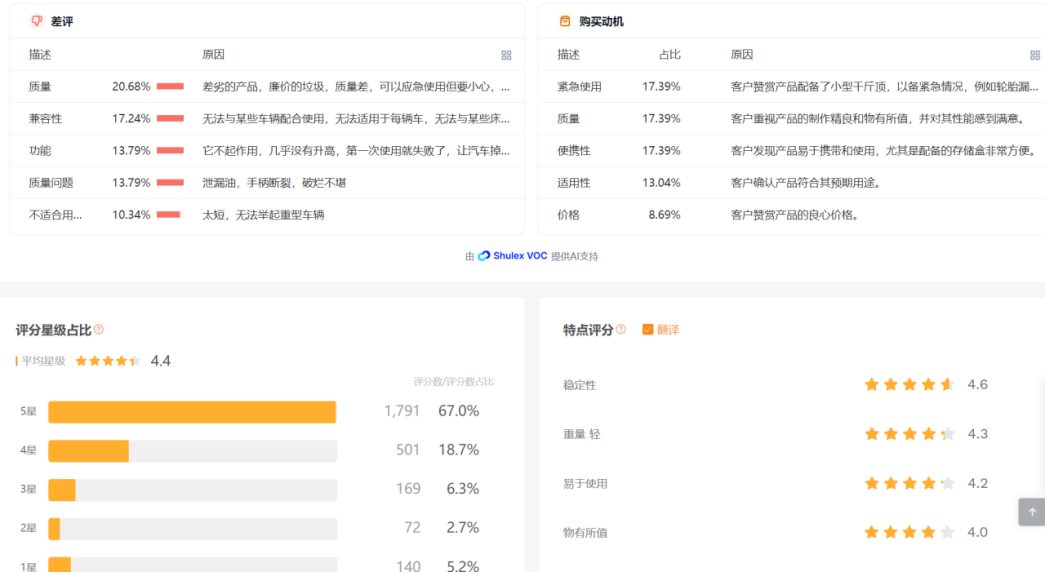This screenshot has width=1045, height=573.
Task: Select the 质量 row in 差评 table
Action: 266,87
